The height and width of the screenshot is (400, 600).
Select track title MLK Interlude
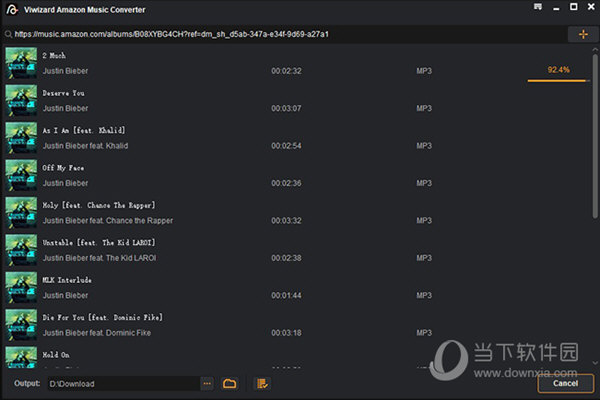[x=67, y=280]
